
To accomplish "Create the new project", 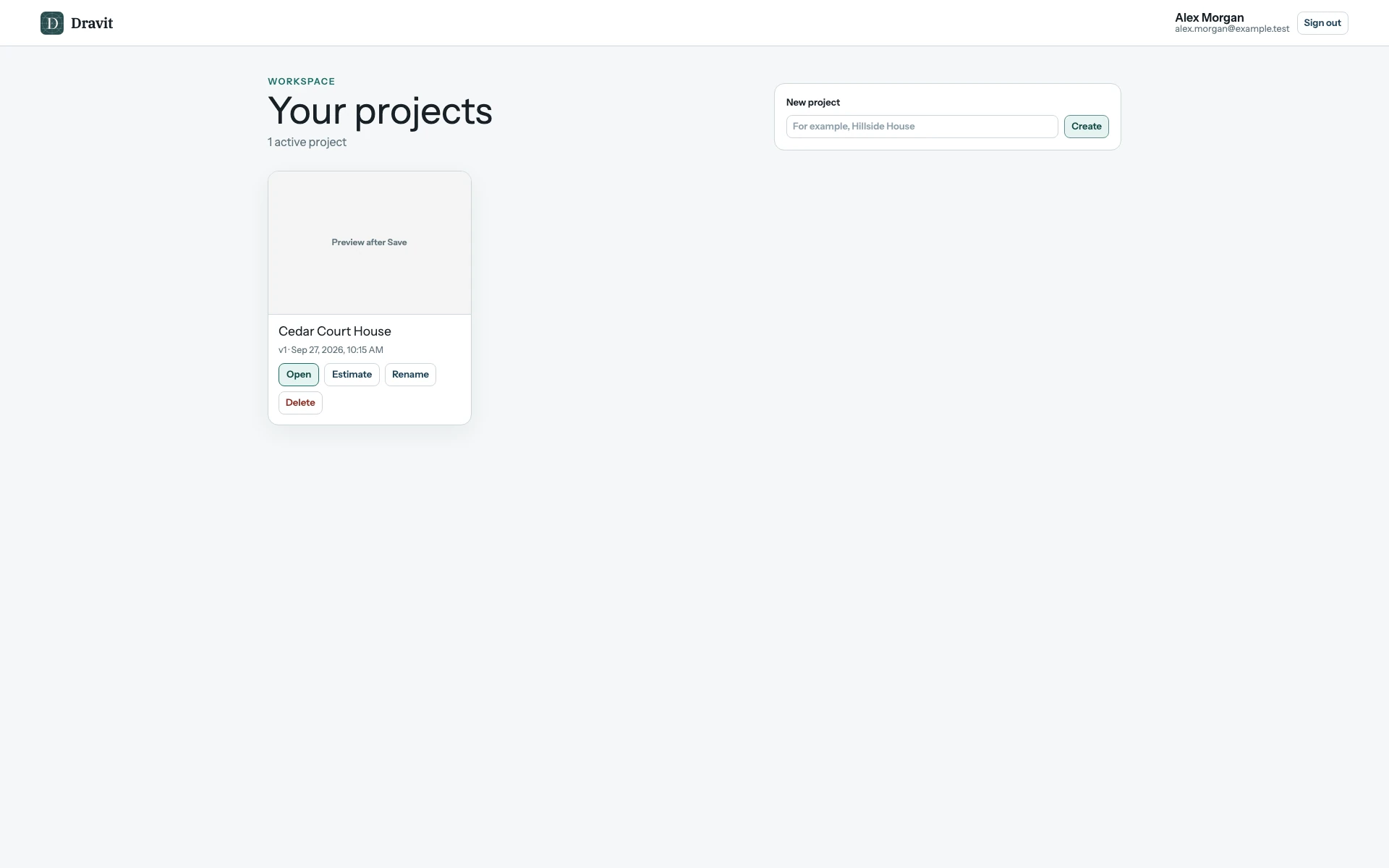I will pos(1086,127).
